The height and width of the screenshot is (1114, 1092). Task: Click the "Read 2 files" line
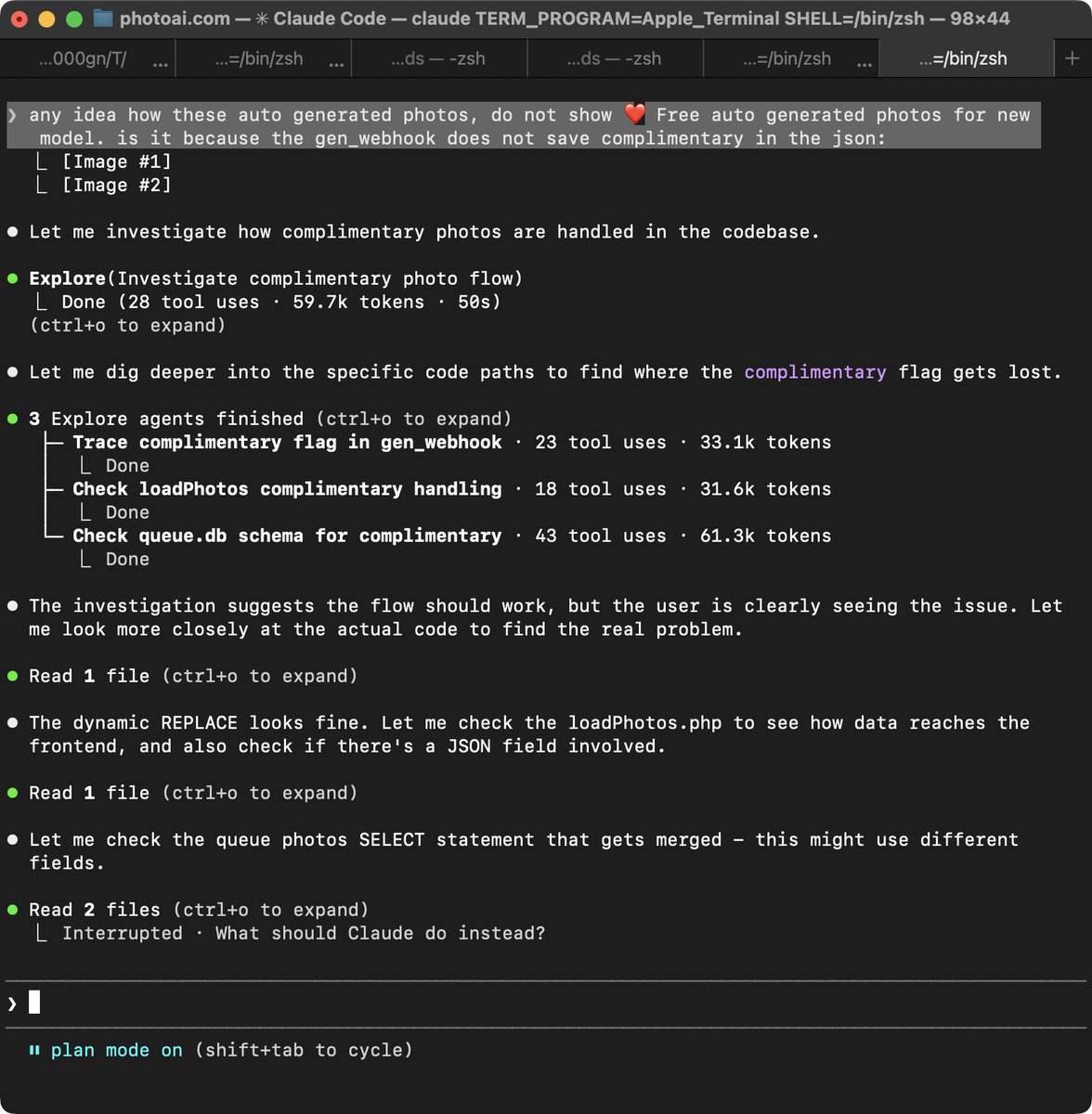click(199, 910)
